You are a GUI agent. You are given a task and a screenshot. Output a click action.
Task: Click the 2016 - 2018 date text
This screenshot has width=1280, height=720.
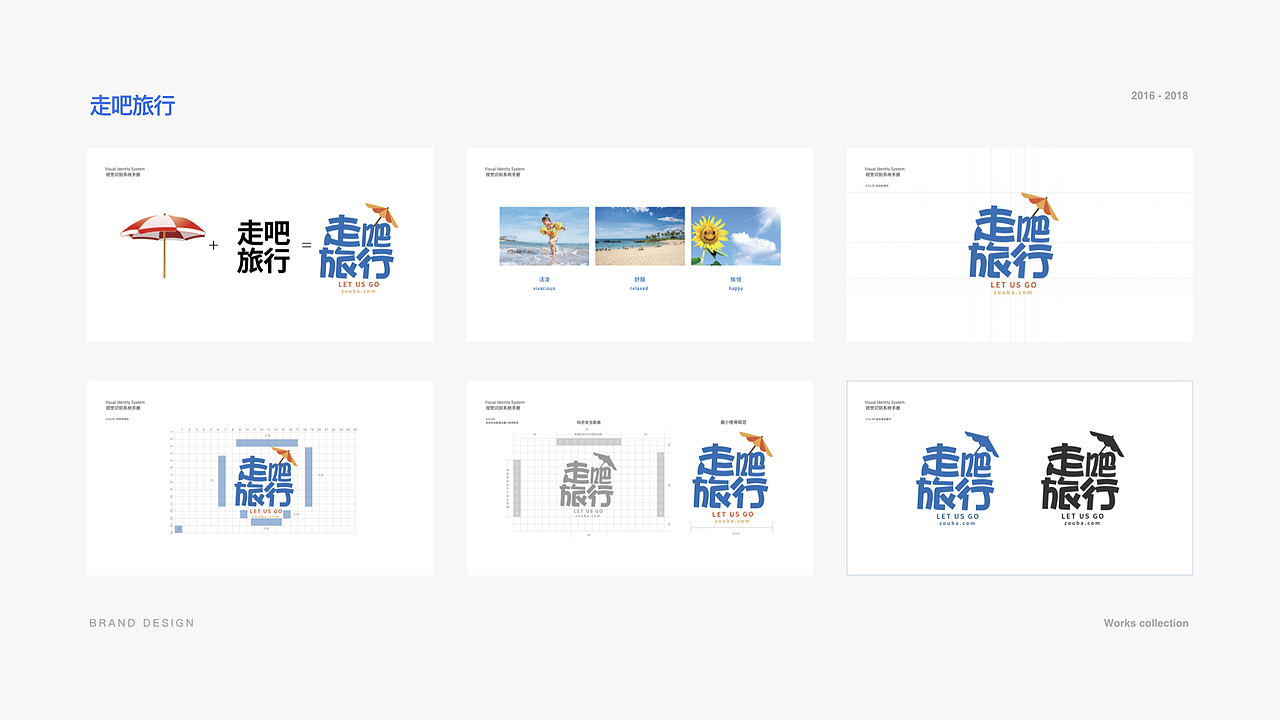click(1160, 96)
